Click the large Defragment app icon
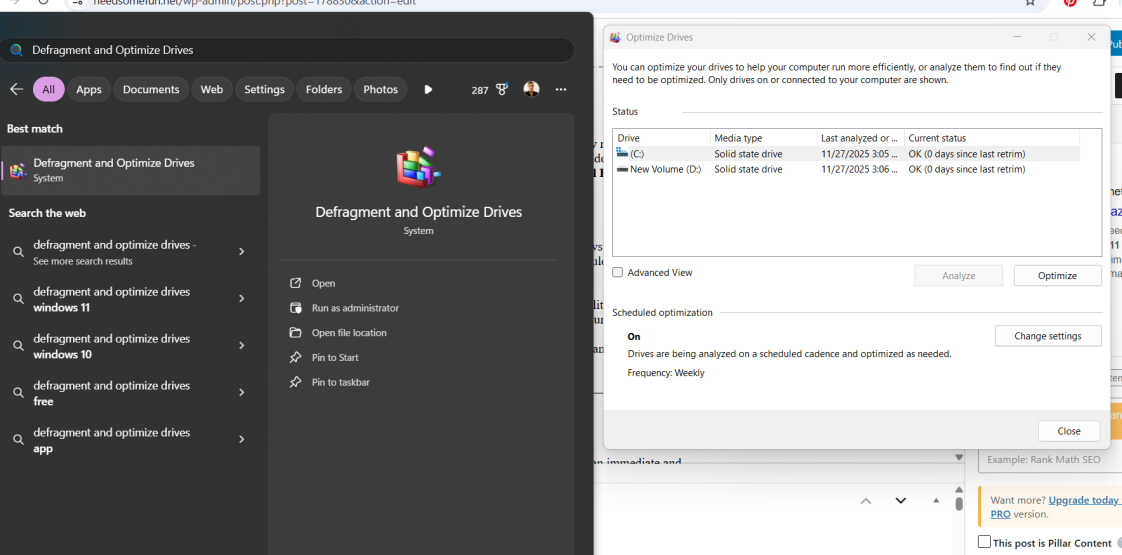The height and width of the screenshot is (555, 1122). point(419,166)
